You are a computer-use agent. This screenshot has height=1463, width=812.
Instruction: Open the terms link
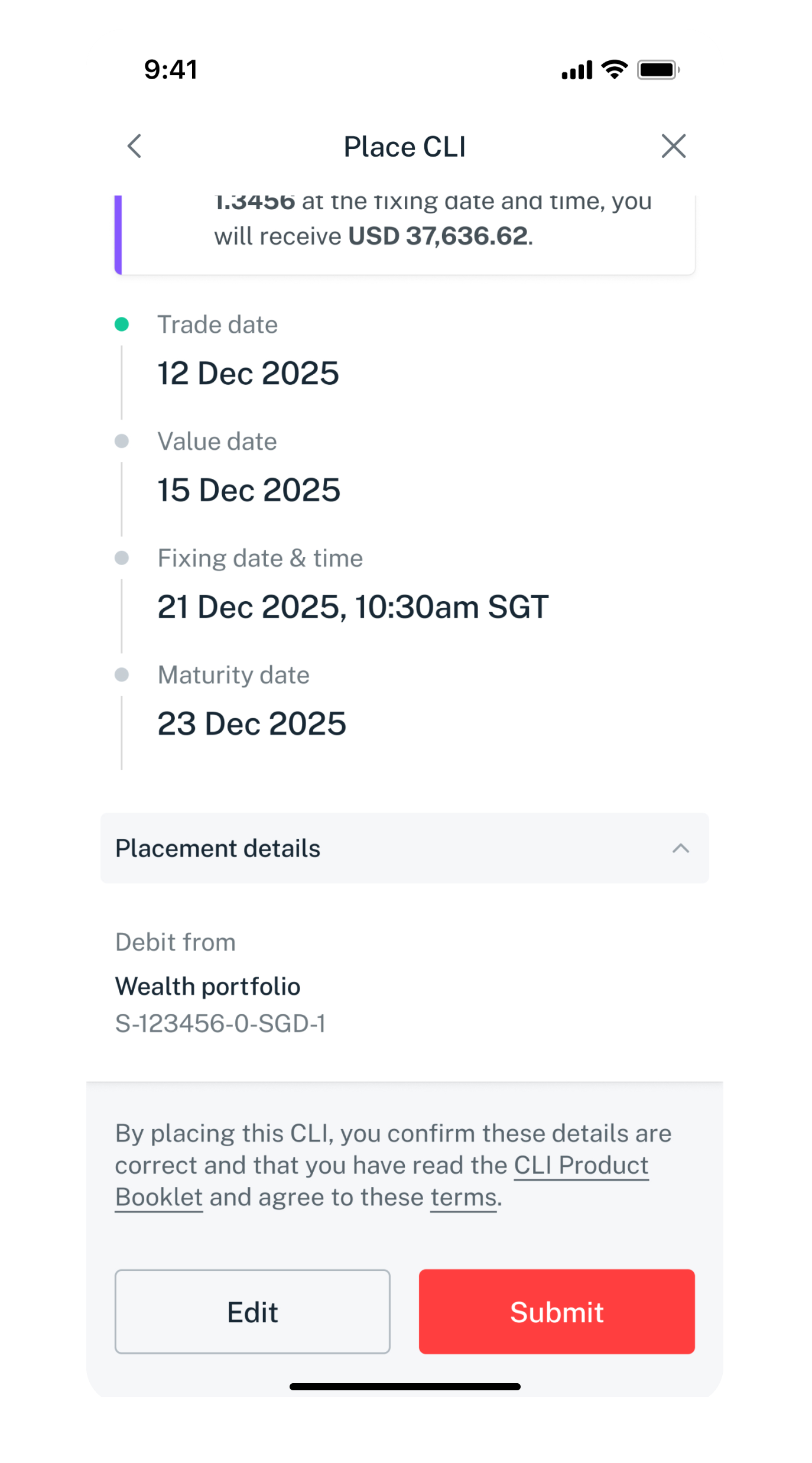click(463, 1198)
